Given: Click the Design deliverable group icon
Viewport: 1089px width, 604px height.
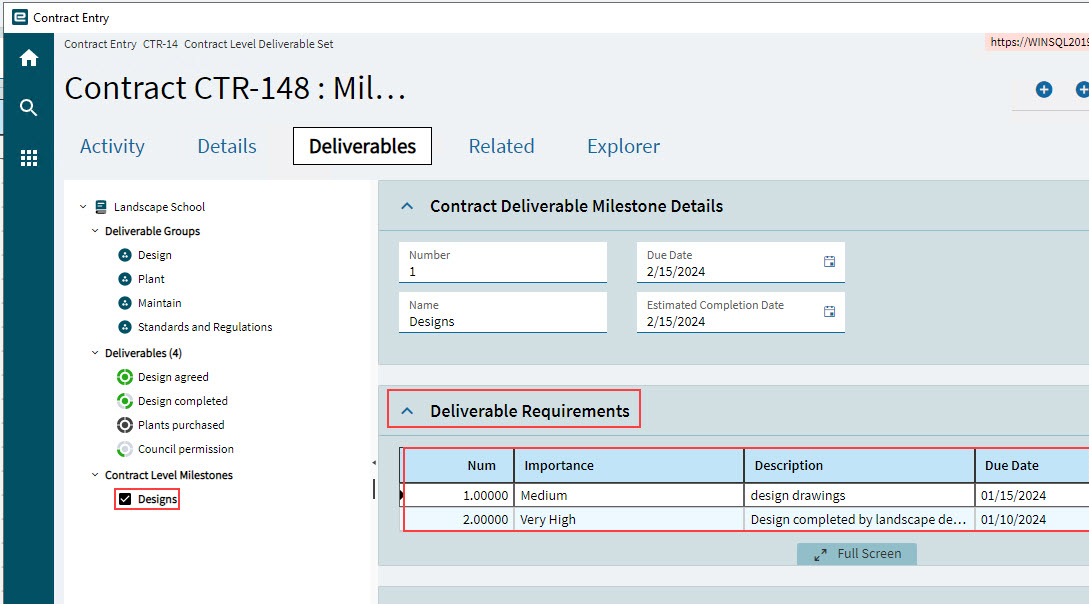Looking at the screenshot, I should (x=125, y=255).
